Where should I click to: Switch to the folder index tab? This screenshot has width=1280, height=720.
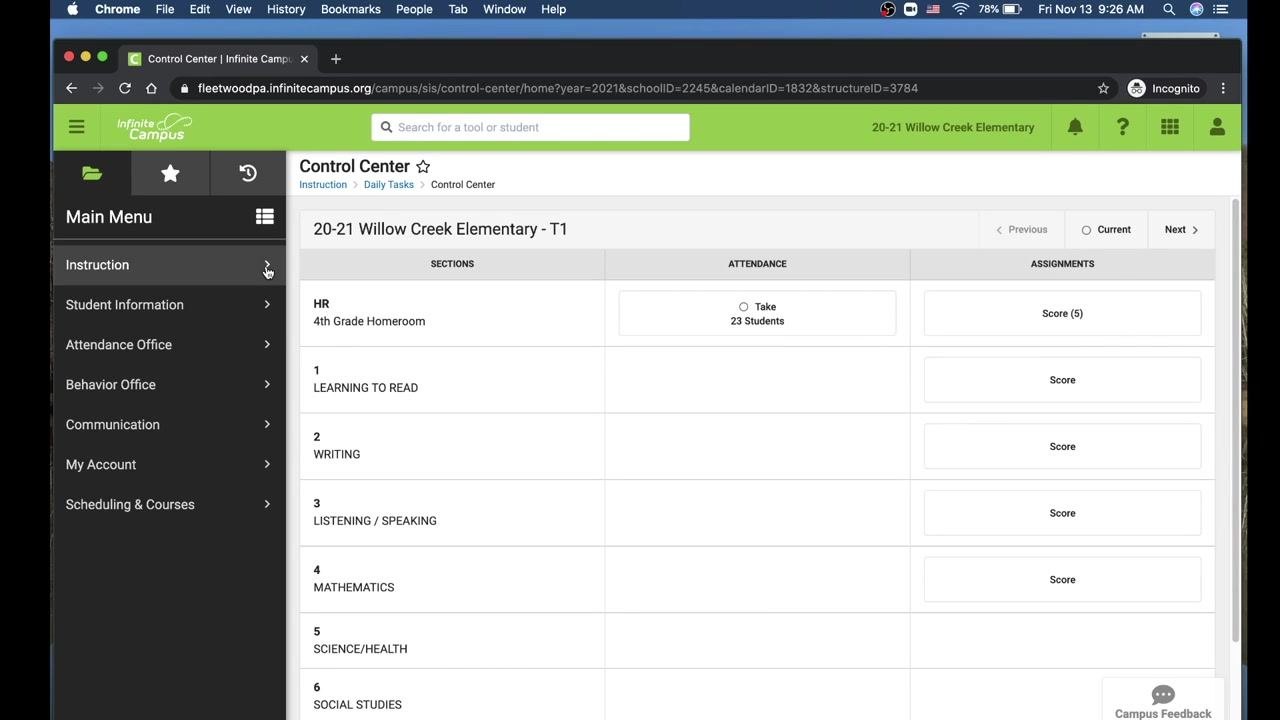pyautogui.click(x=92, y=173)
